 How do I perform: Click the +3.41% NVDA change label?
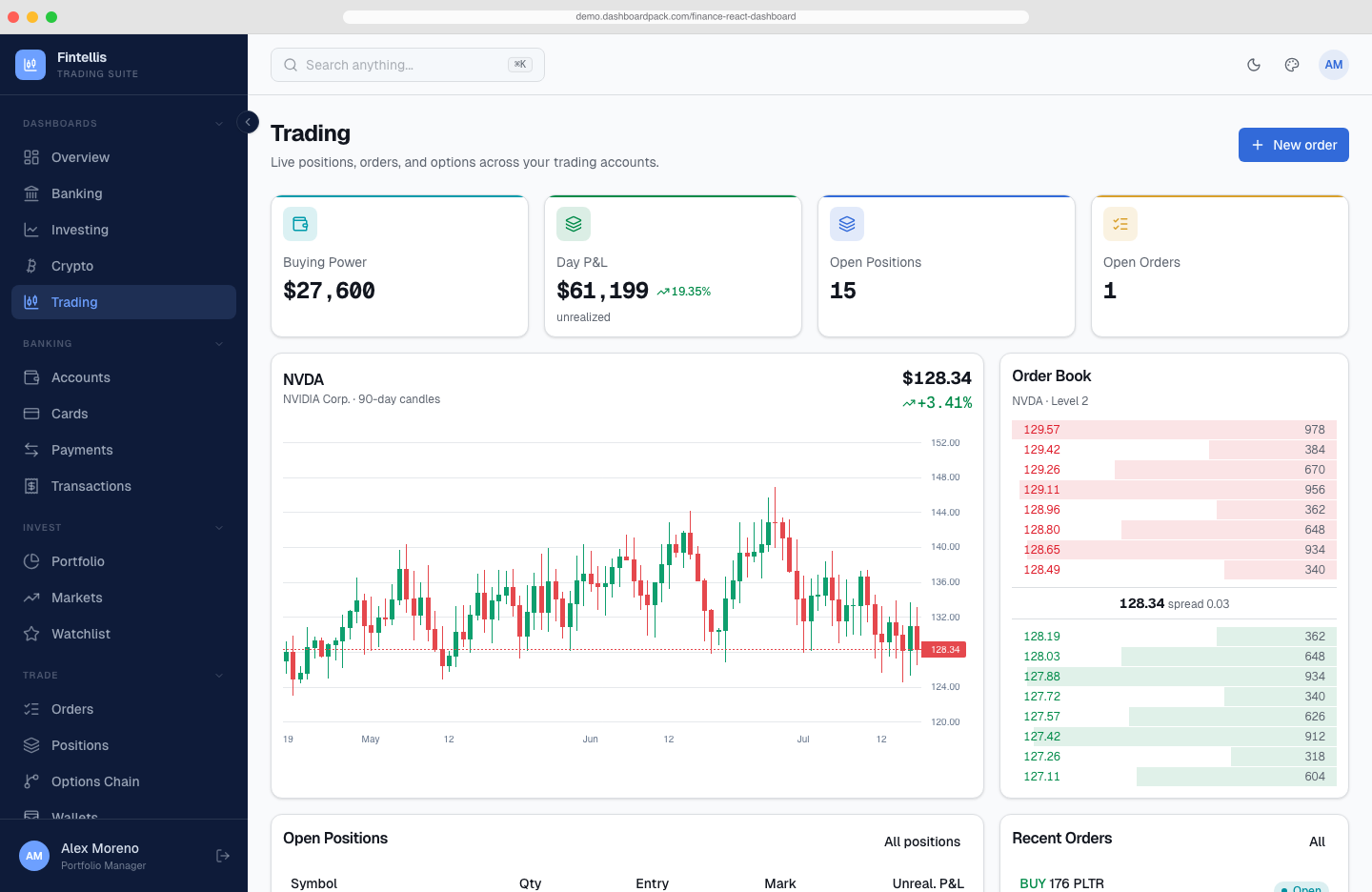pyautogui.click(x=938, y=403)
